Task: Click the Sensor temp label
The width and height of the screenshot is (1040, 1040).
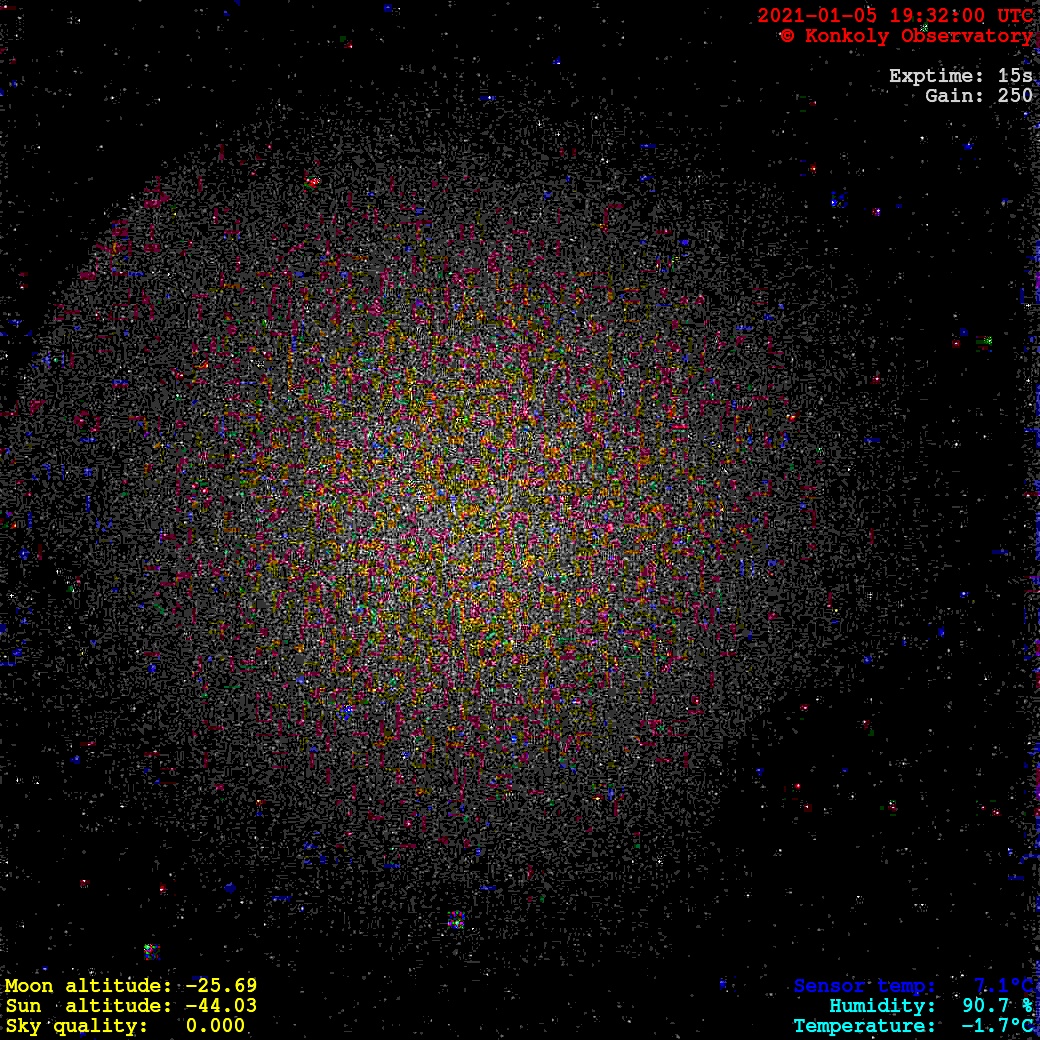Action: (x=865, y=986)
